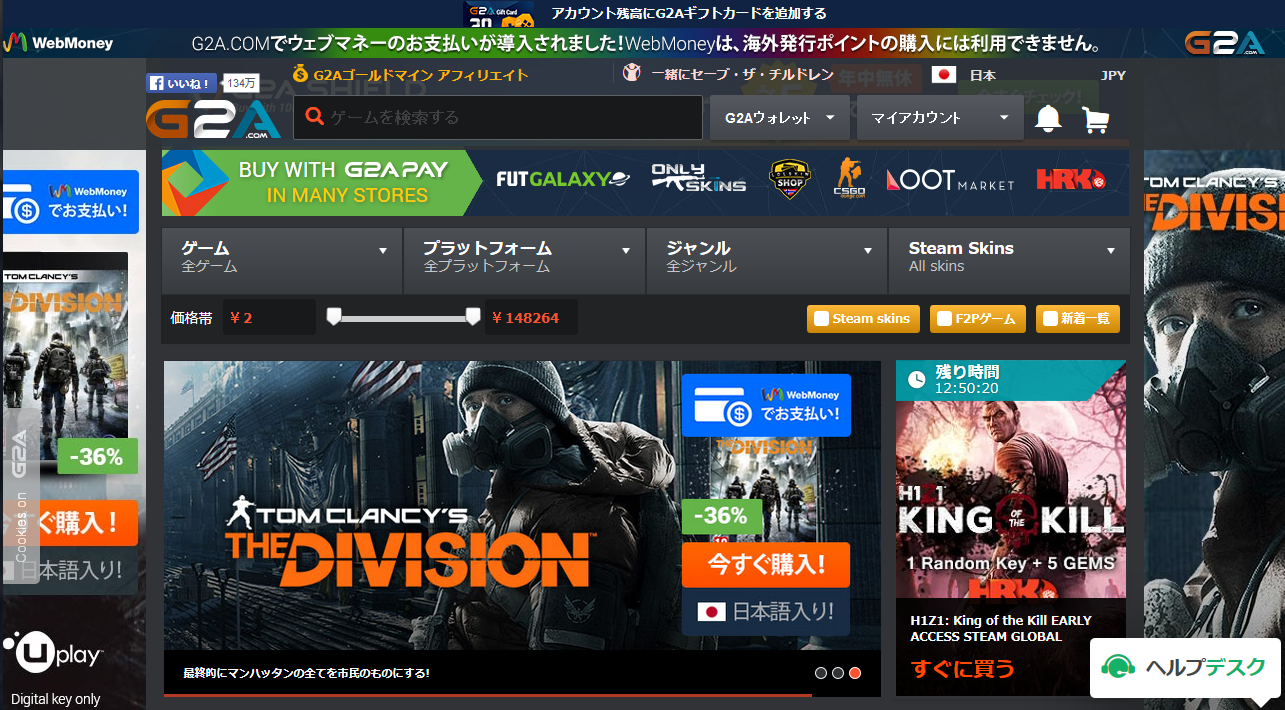Viewport: 1285px width, 710px height.
Task: Toggle the F2Pゲーム checkbox
Action: [x=944, y=319]
